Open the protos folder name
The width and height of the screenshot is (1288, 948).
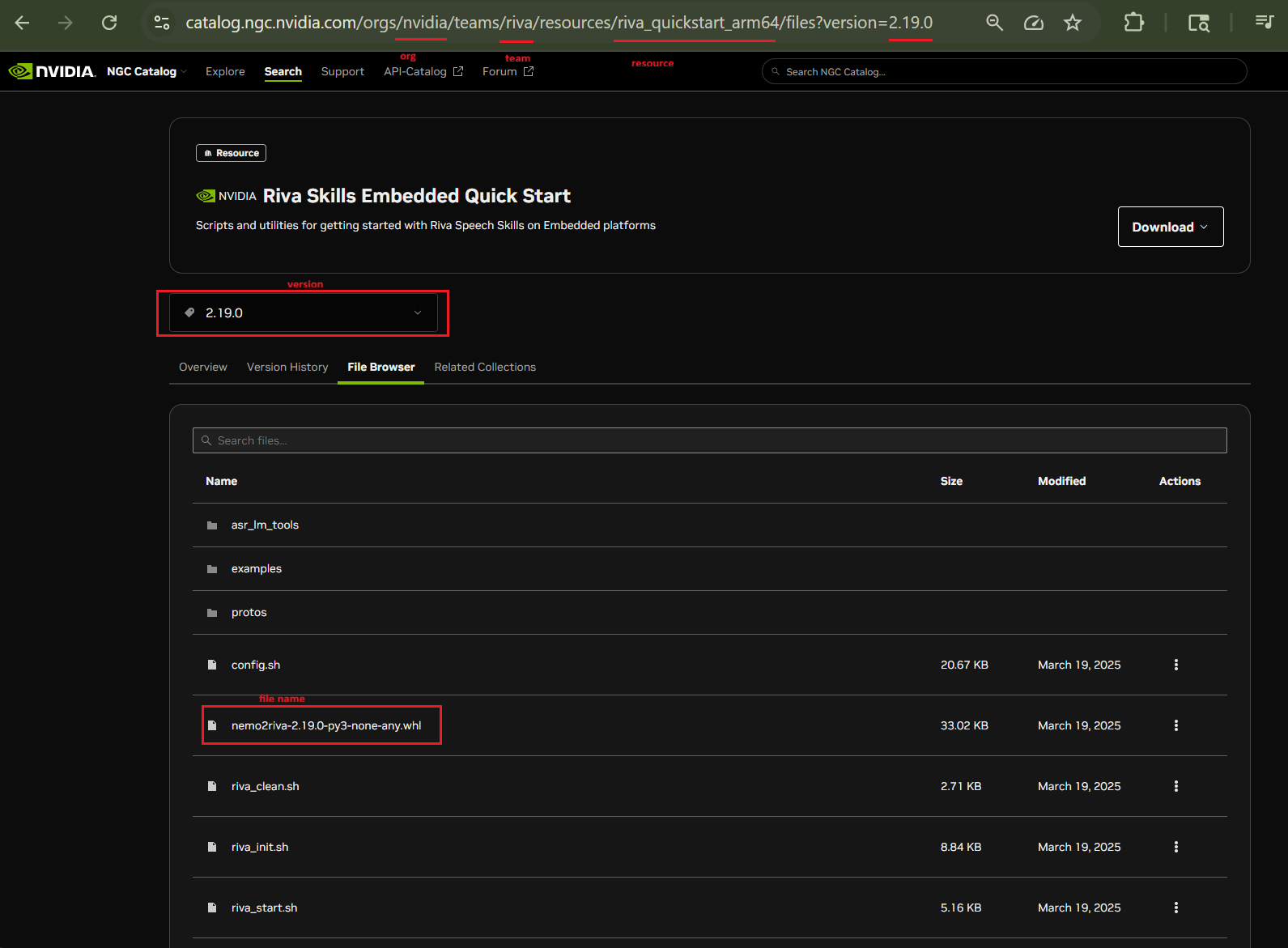click(x=249, y=612)
